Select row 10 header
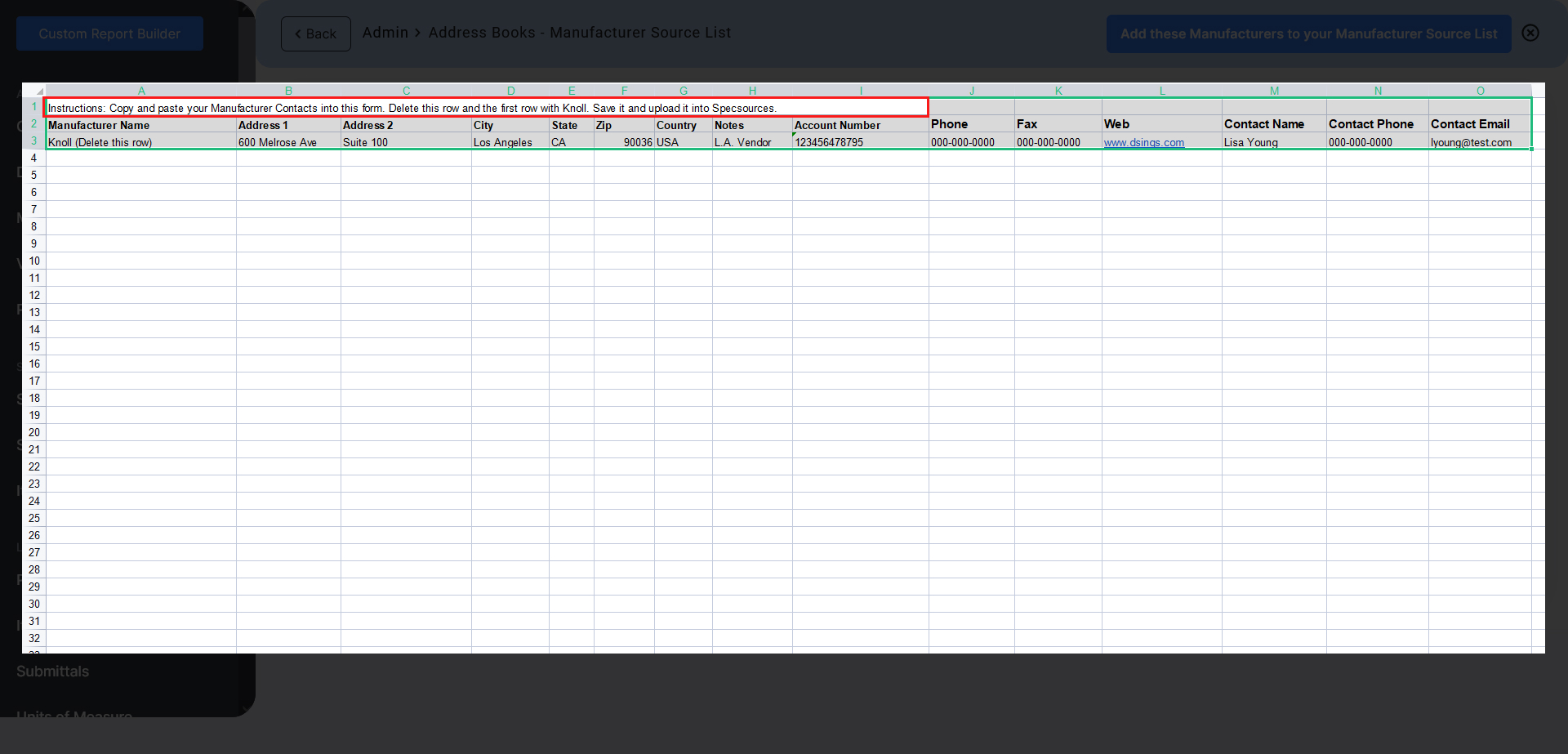 (34, 261)
